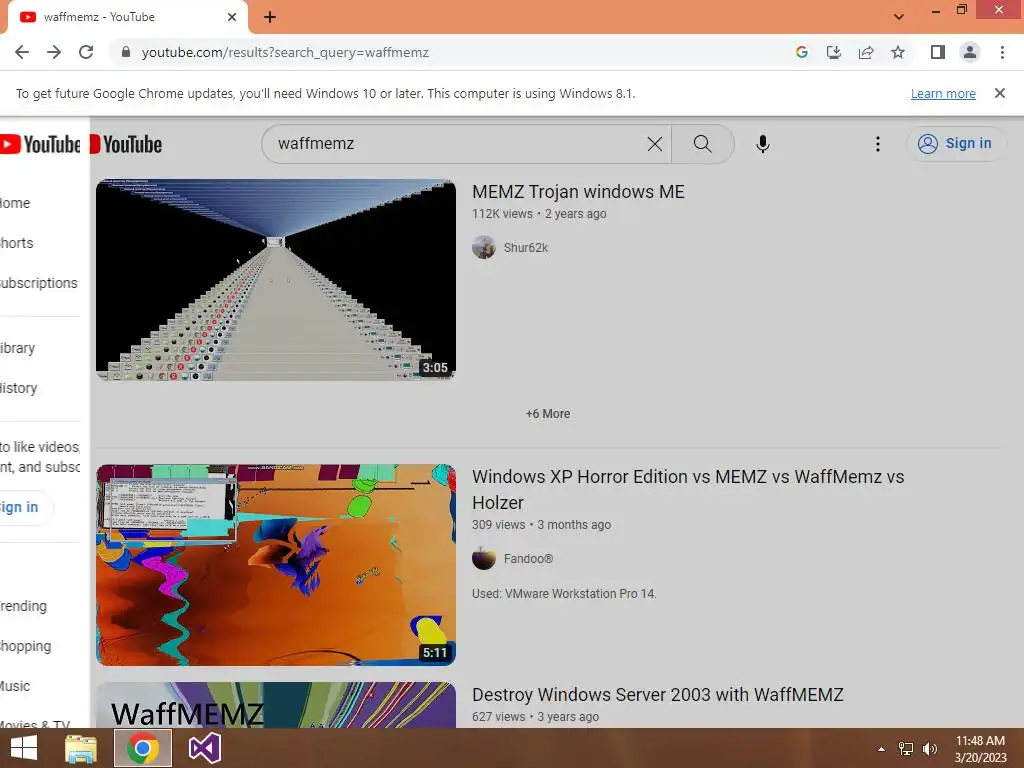Open the Library sidebar item
This screenshot has width=1024, height=768.
click(18, 348)
